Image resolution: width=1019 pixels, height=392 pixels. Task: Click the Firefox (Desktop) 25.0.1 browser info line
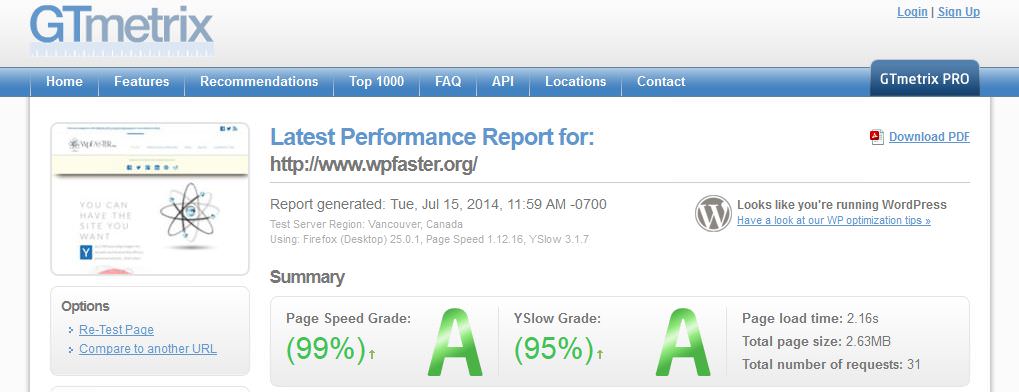tap(430, 239)
